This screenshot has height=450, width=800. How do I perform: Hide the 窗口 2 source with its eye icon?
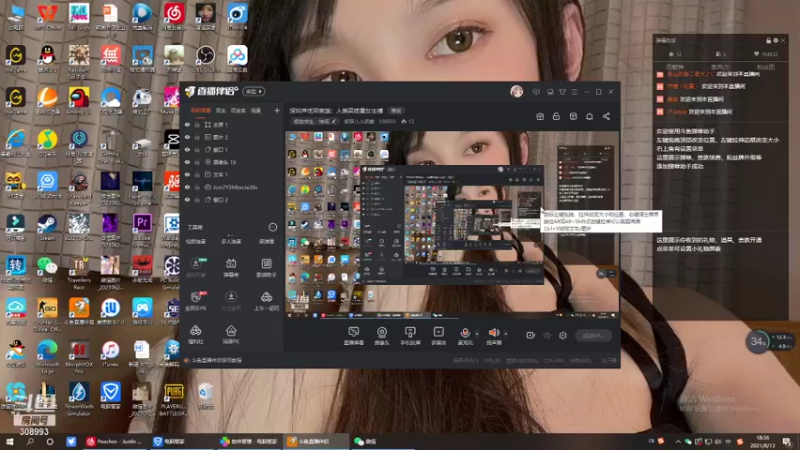coord(187,200)
